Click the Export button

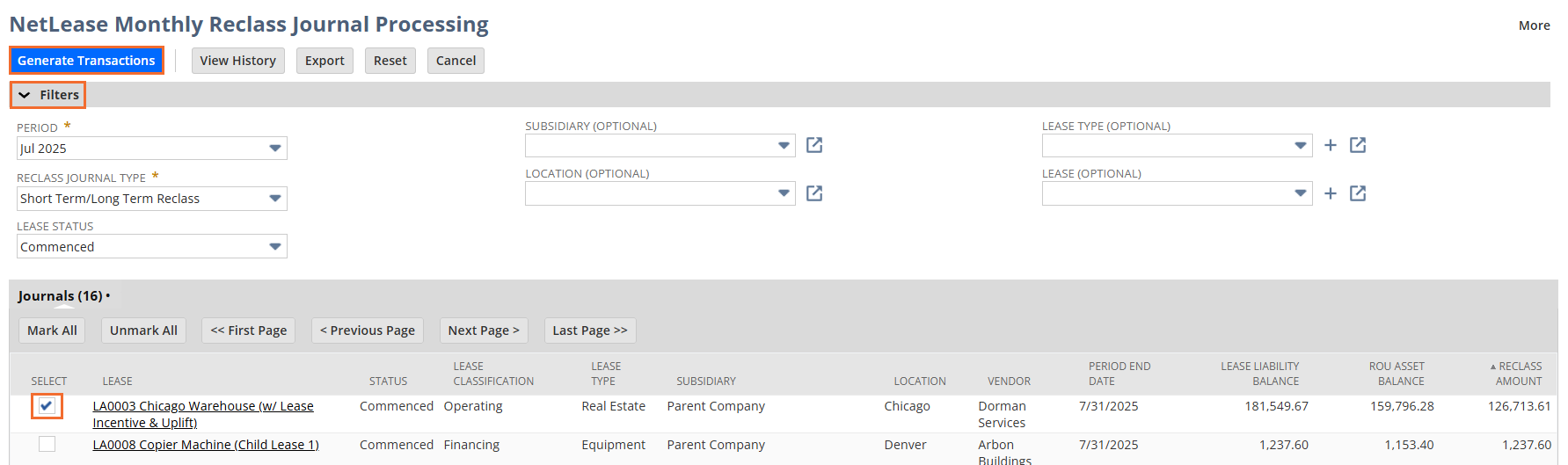tap(325, 61)
